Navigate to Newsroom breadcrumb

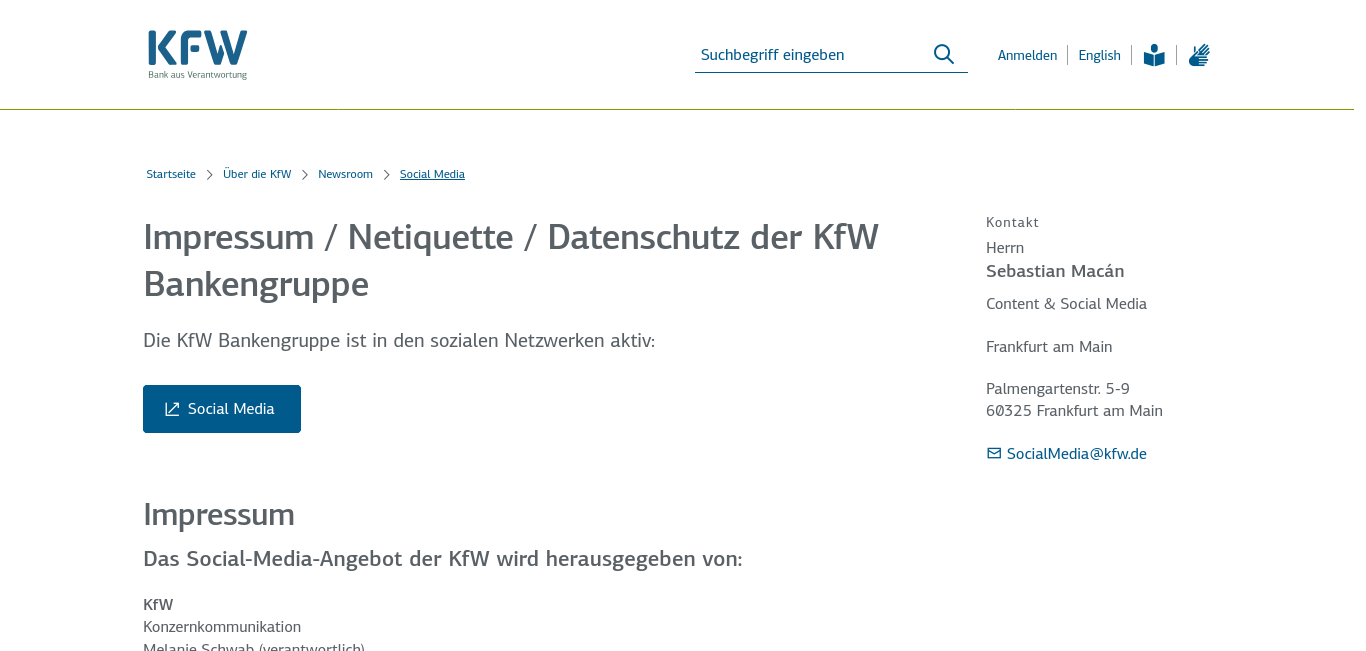345,174
